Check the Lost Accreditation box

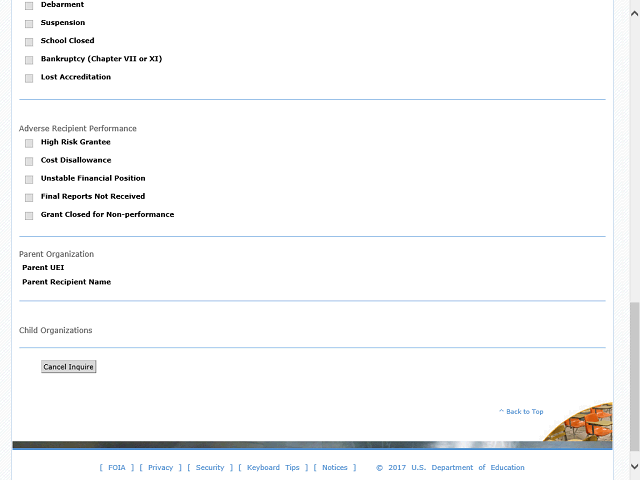click(29, 78)
